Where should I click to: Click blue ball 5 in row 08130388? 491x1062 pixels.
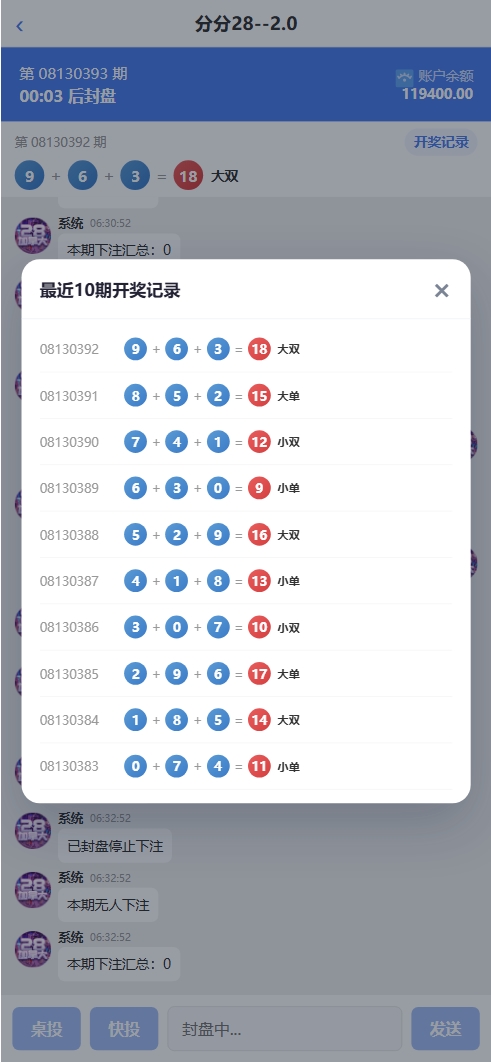click(x=135, y=535)
